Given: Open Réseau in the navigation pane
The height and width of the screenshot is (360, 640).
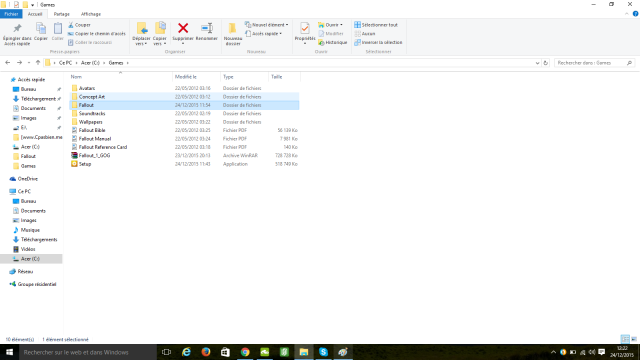Looking at the screenshot, I should point(25,271).
